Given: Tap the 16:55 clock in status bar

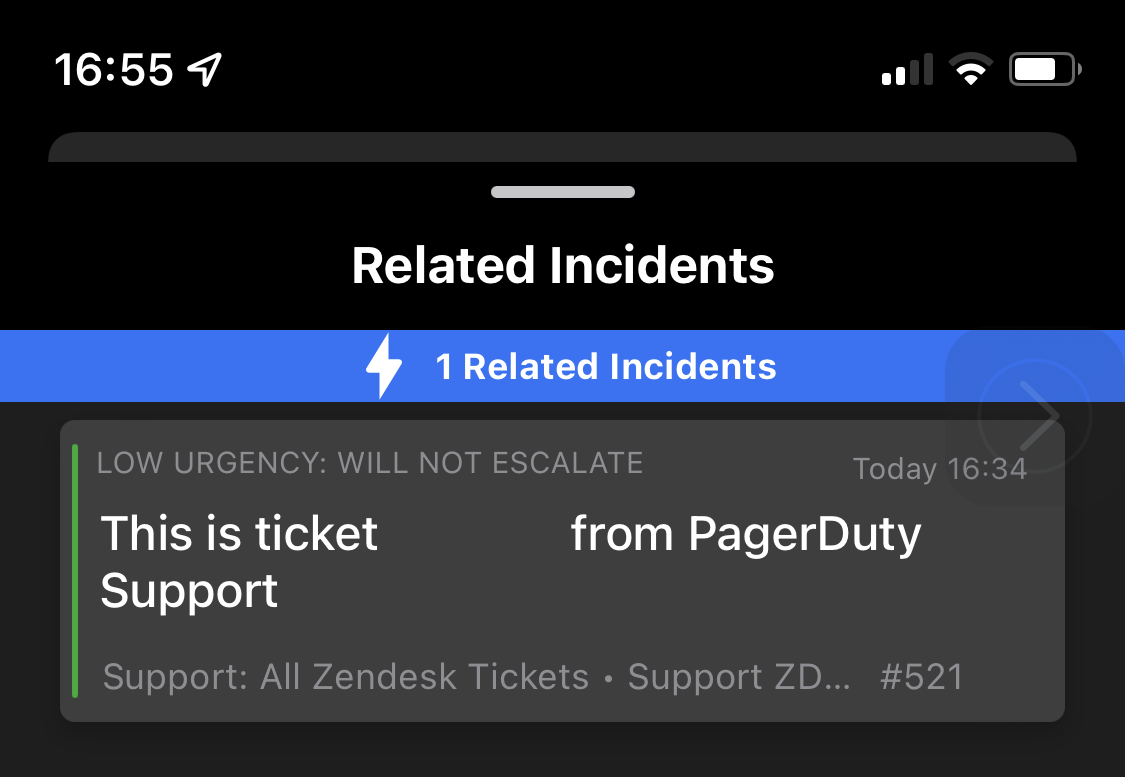Looking at the screenshot, I should pos(113,70).
